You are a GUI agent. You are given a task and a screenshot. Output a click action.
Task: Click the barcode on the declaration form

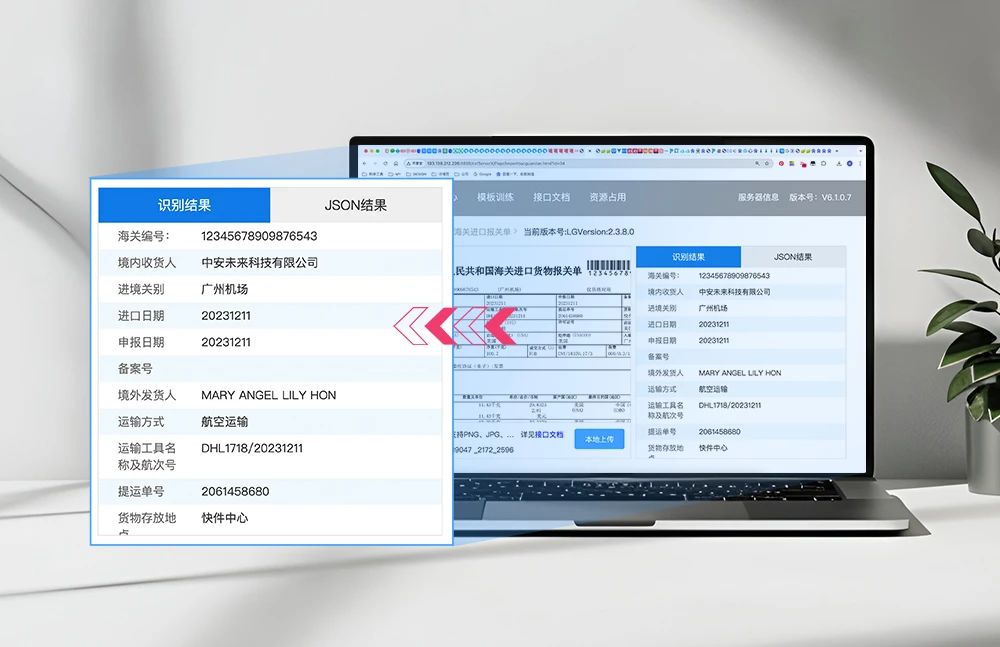(x=608, y=267)
